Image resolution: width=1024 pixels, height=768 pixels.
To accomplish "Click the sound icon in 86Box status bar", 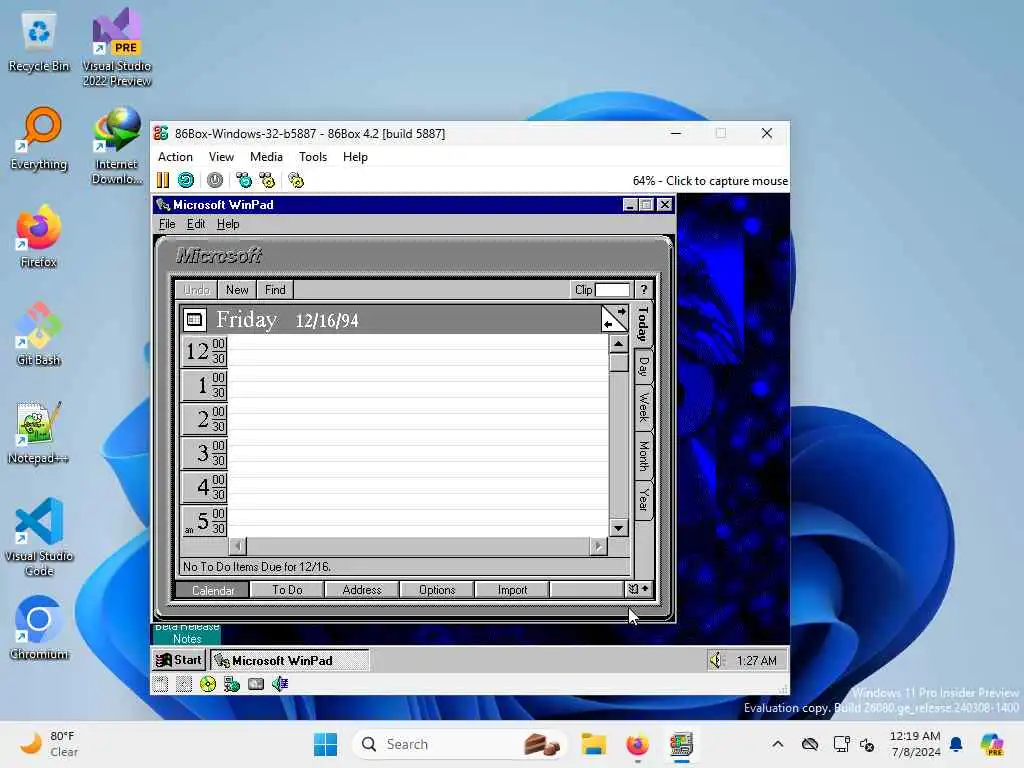I will pos(280,684).
